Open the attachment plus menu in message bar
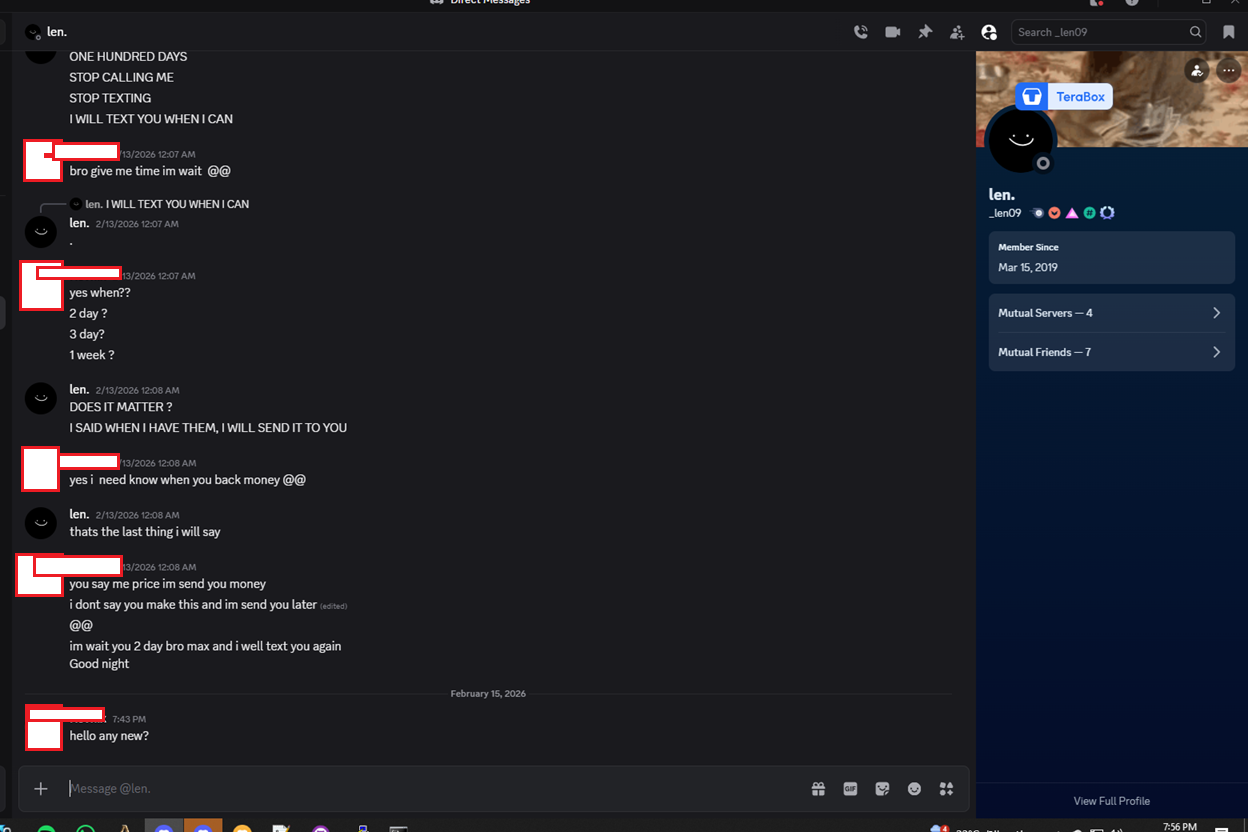 coord(40,788)
